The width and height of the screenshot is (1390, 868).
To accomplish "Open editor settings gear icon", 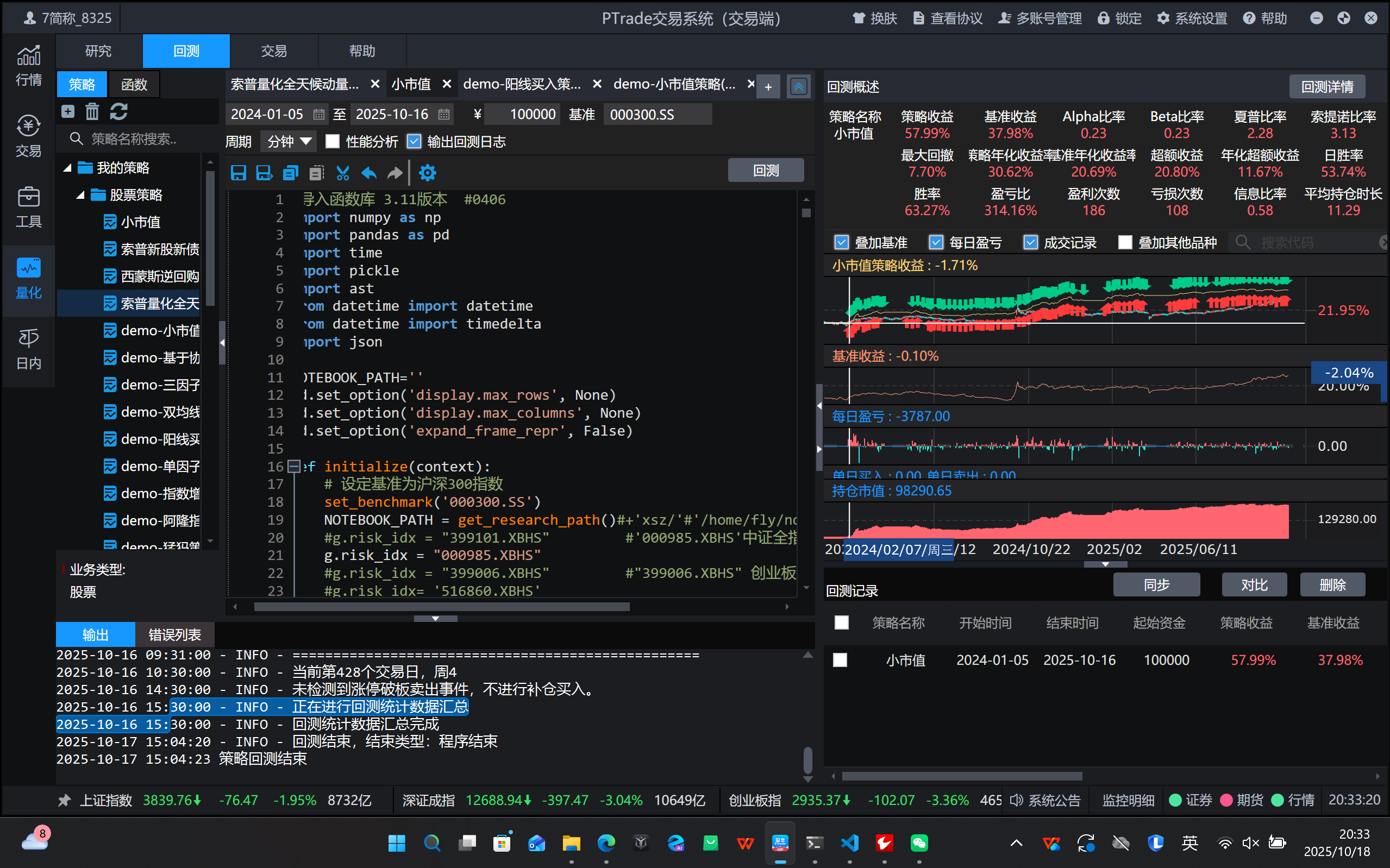I will tap(427, 173).
